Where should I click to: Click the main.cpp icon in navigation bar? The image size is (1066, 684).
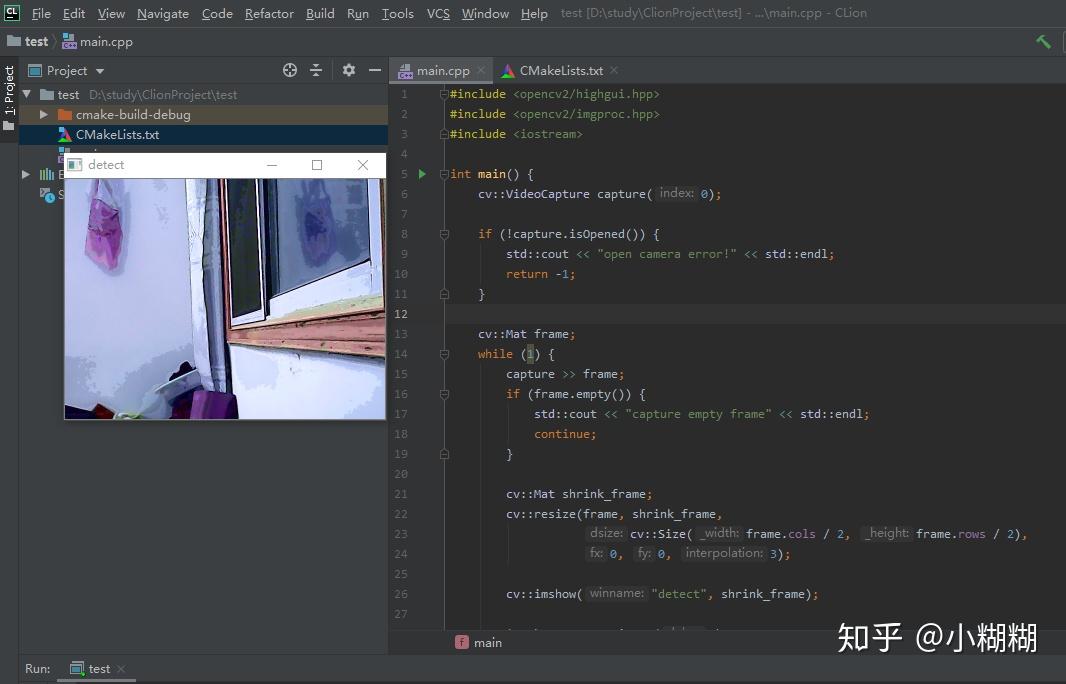pyautogui.click(x=68, y=41)
